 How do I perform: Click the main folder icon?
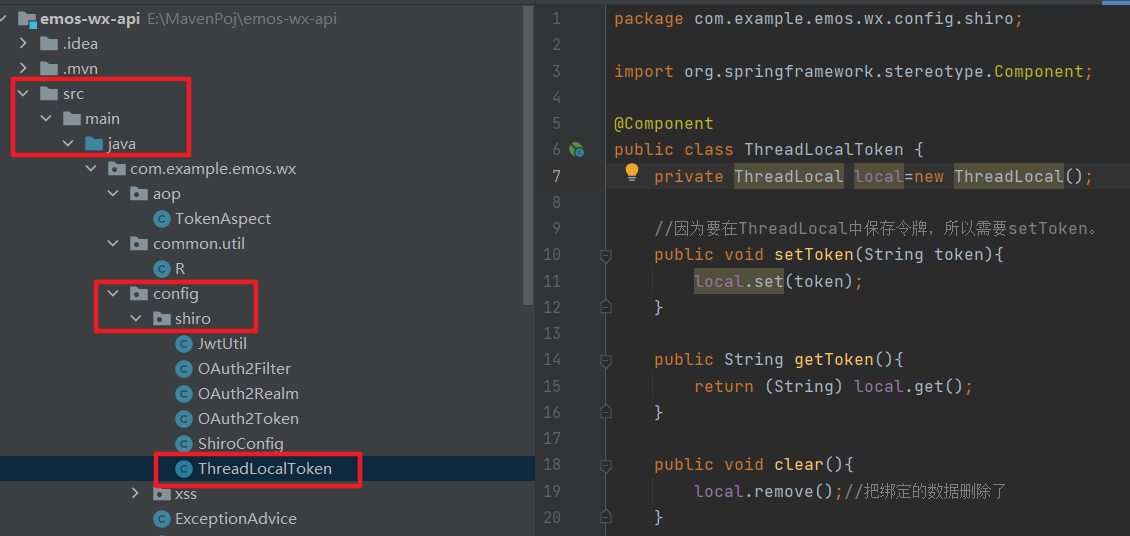pos(71,118)
